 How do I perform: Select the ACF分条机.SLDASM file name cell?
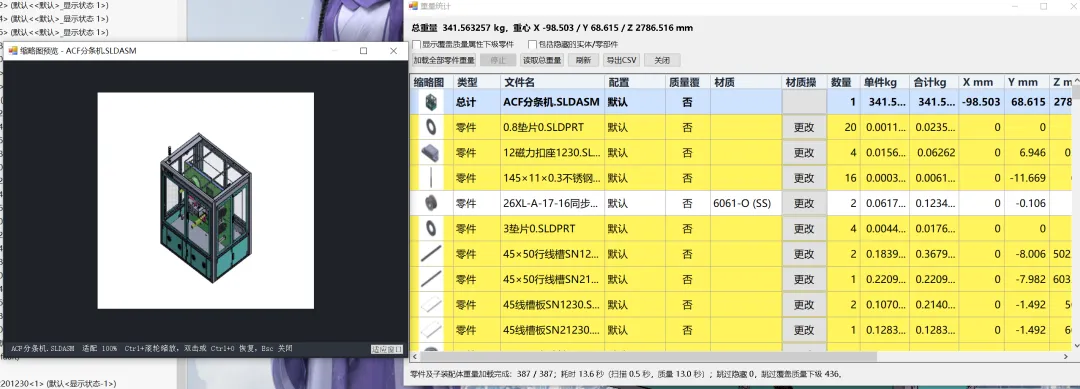click(552, 102)
